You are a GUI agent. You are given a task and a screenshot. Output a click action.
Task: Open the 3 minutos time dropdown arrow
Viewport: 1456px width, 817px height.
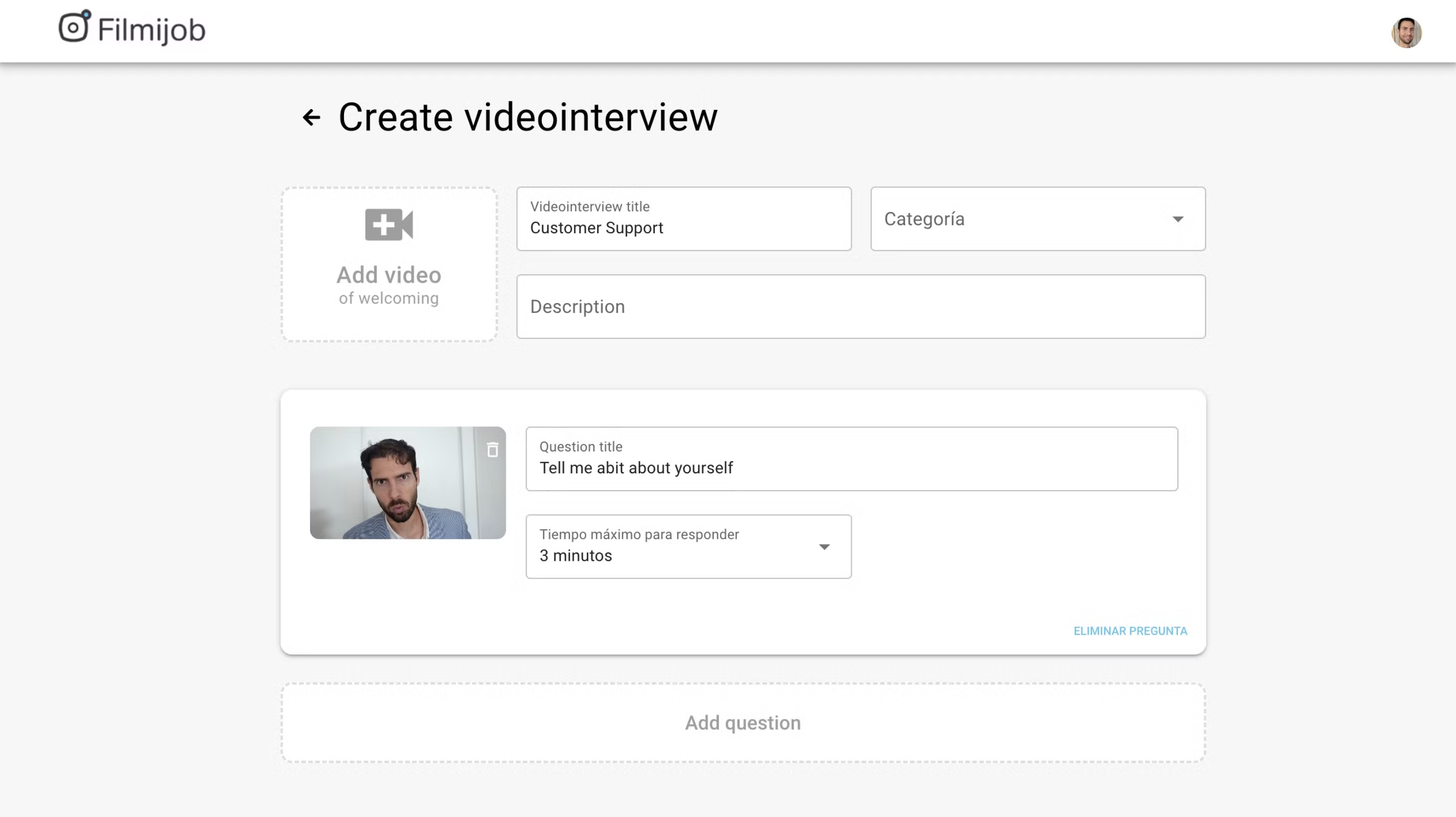824,547
